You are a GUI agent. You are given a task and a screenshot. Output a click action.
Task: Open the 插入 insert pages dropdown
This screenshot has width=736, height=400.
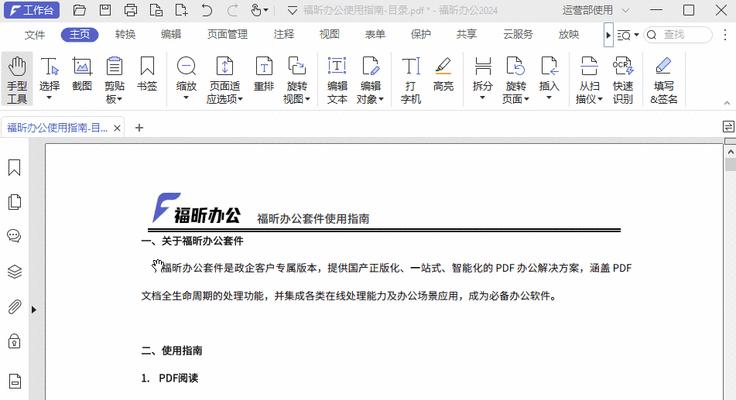549,78
